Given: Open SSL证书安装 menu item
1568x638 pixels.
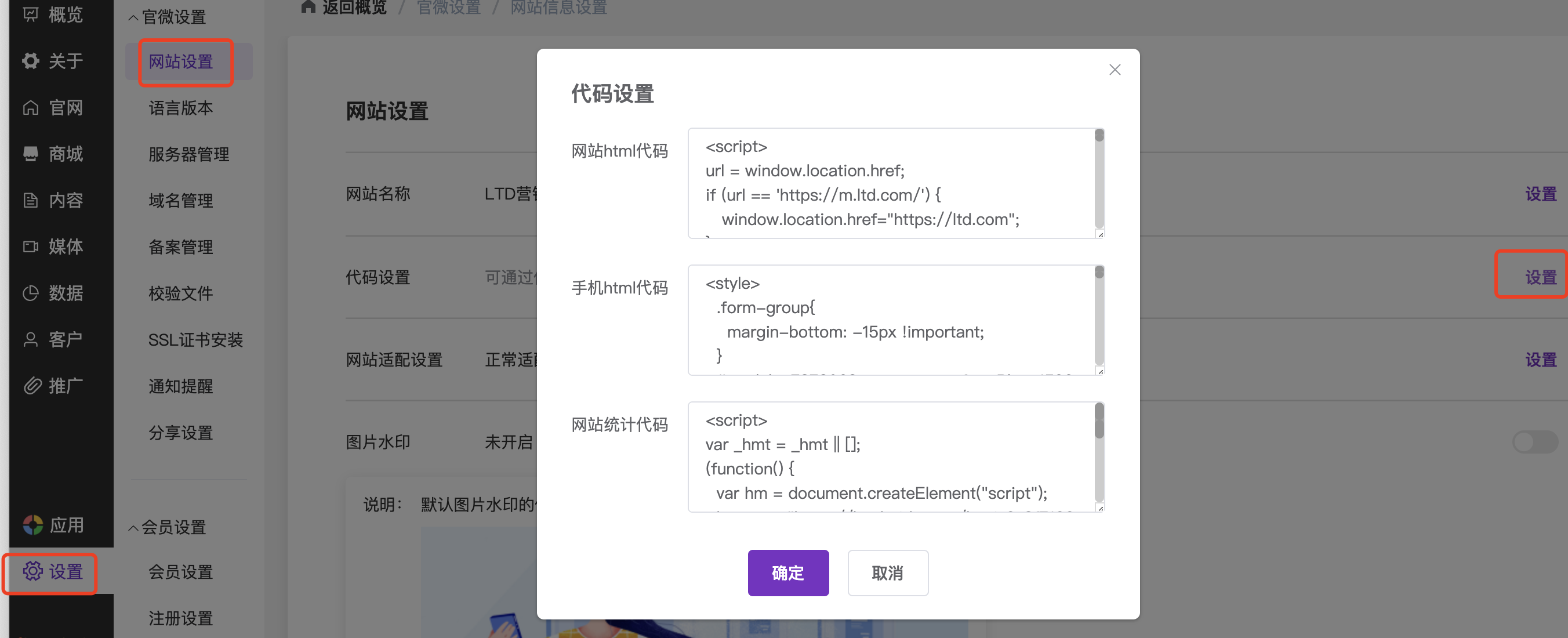Looking at the screenshot, I should point(195,340).
